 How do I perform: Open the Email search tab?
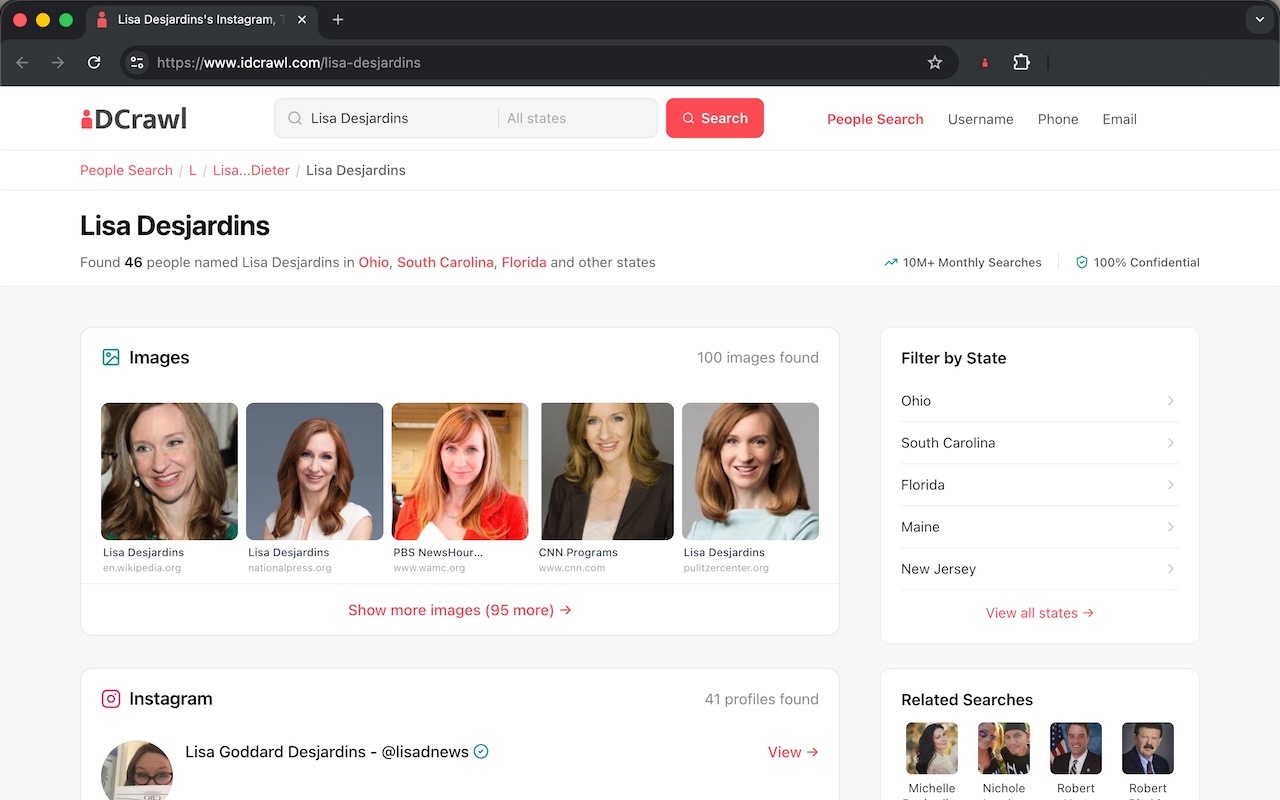(1119, 119)
